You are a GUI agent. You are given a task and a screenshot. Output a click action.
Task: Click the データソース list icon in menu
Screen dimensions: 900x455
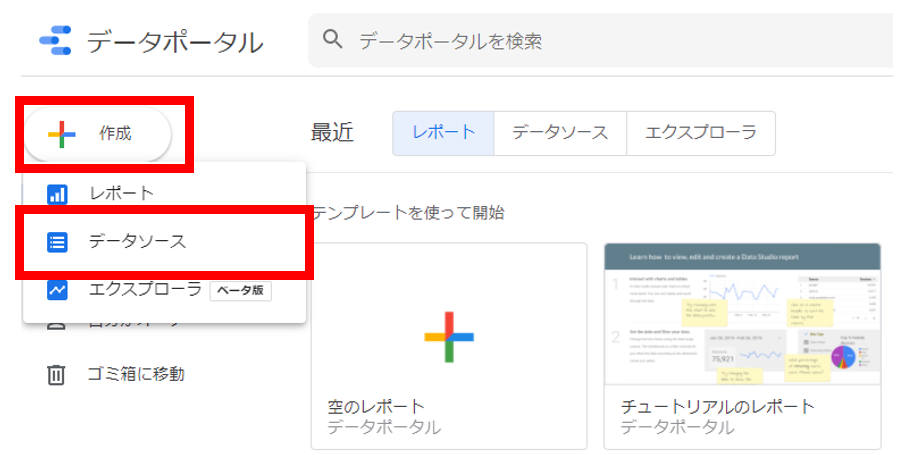57,242
